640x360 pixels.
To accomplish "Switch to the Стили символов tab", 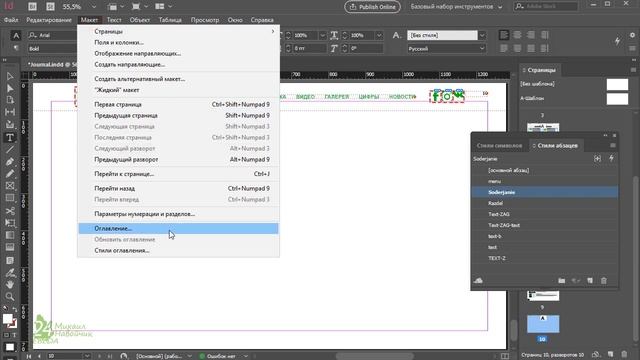I will [x=499, y=145].
